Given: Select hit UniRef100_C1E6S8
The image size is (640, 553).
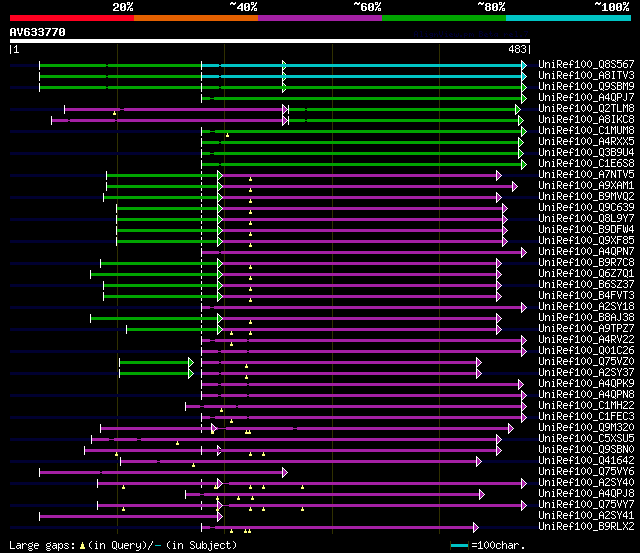Looking at the screenshot, I should pos(586,164).
